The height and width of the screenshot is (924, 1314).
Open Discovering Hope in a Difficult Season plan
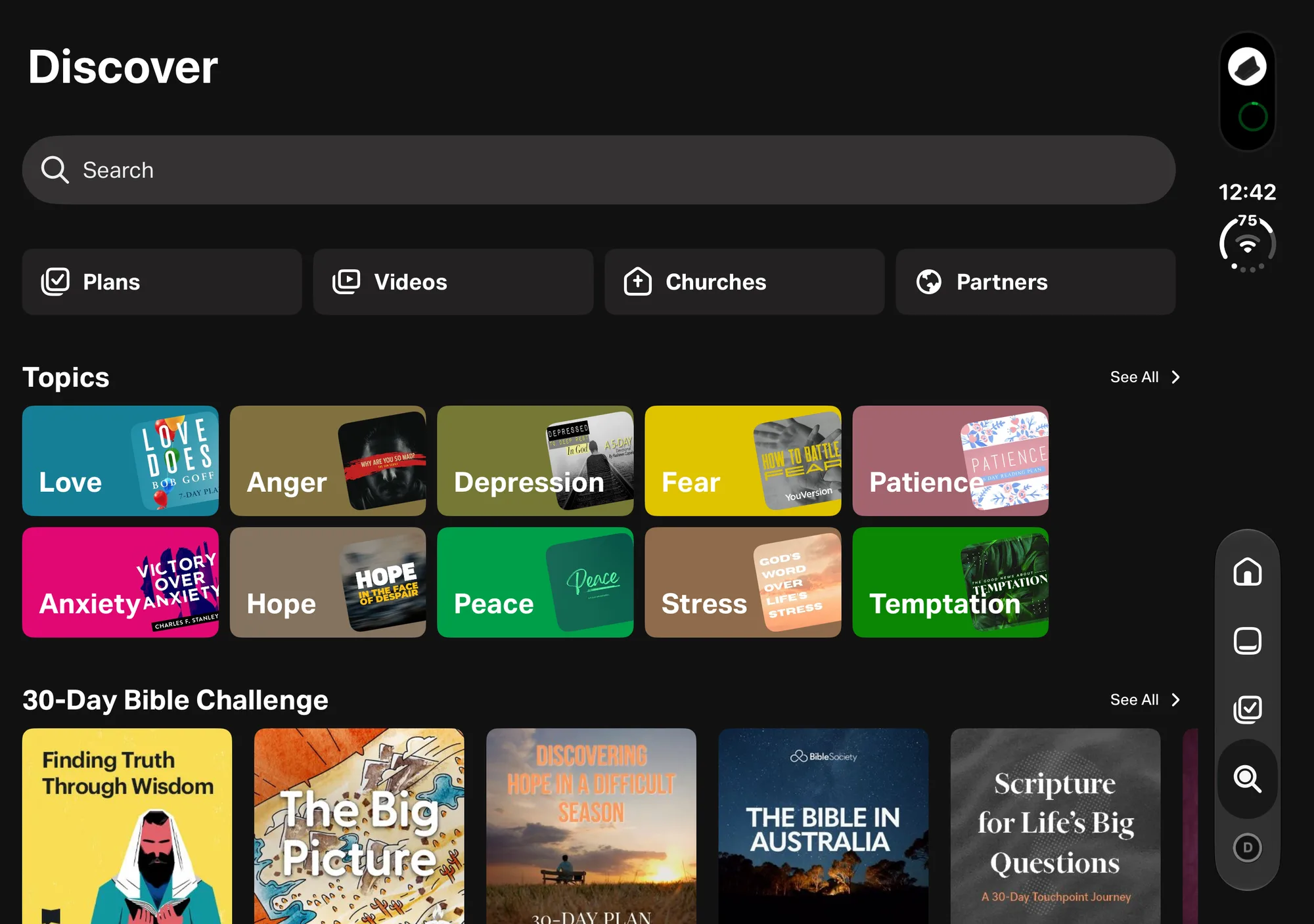(591, 826)
